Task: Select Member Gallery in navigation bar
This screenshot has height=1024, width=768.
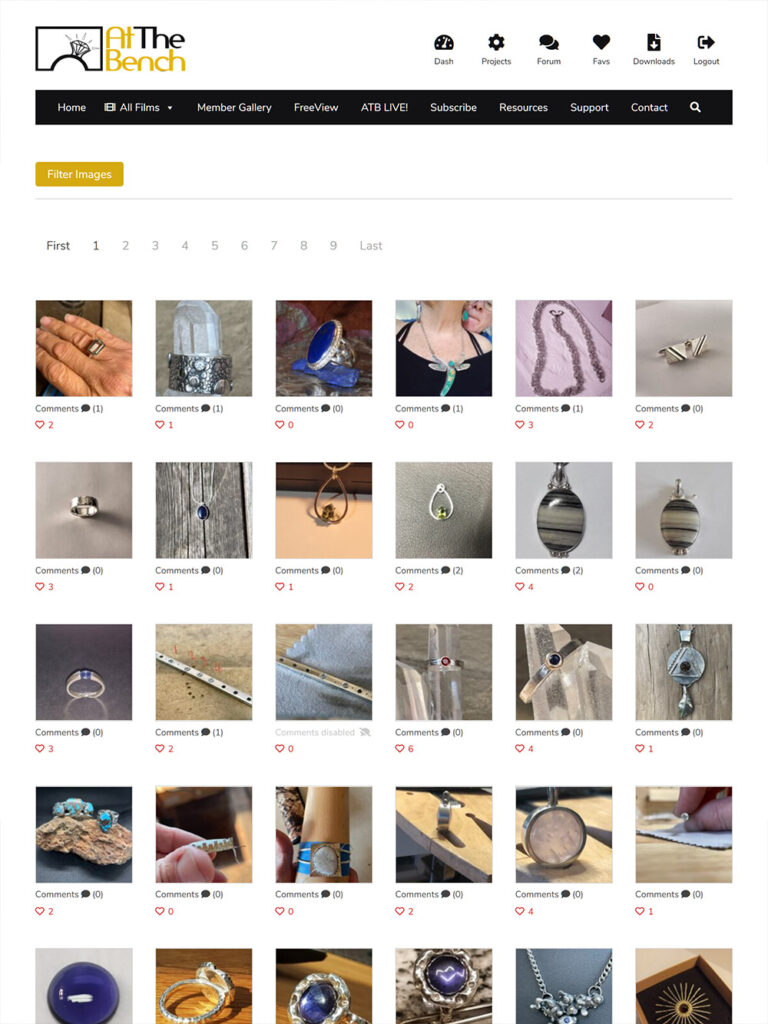Action: click(x=234, y=107)
